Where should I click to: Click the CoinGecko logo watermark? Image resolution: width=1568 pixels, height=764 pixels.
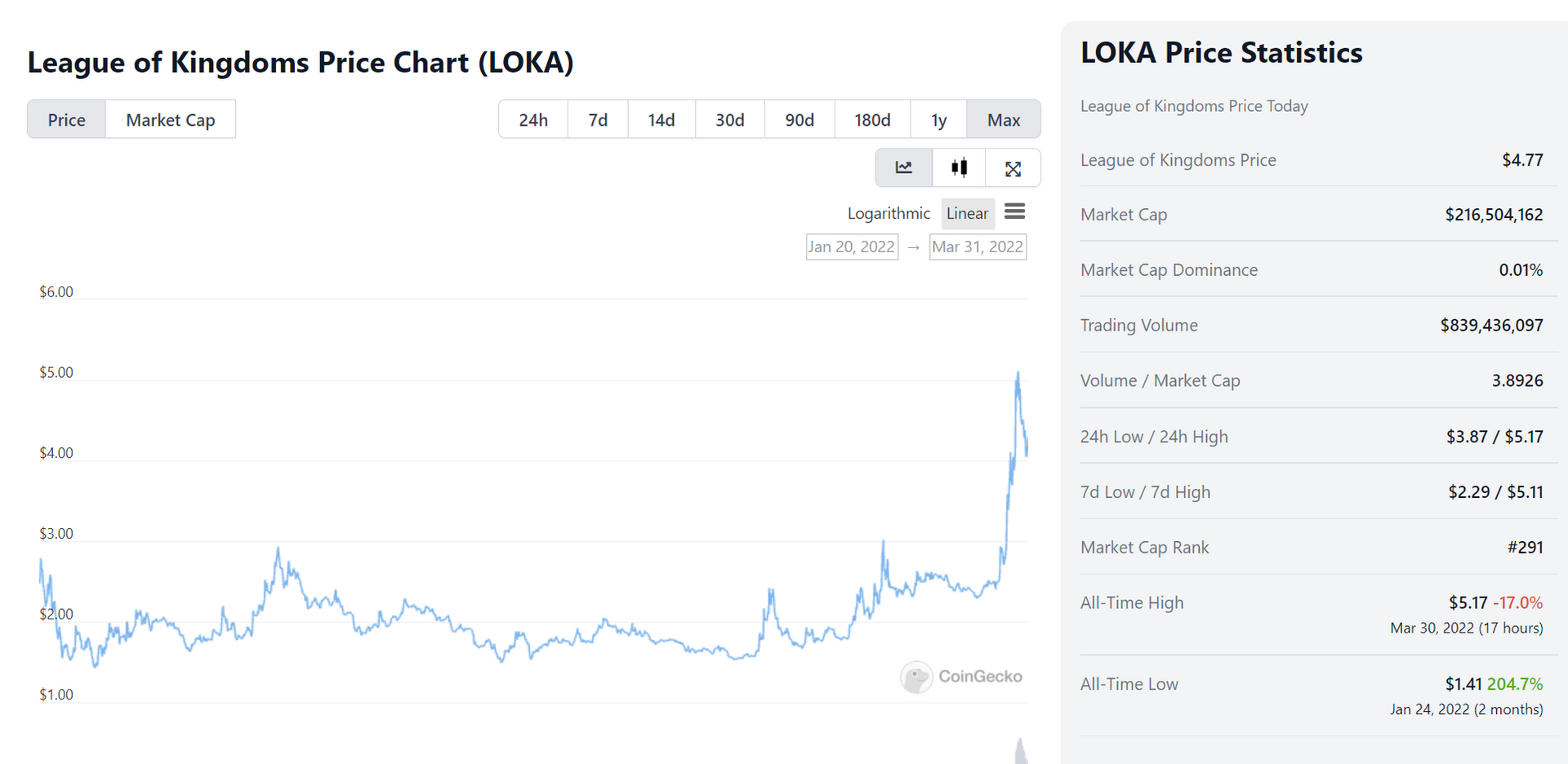click(x=961, y=677)
